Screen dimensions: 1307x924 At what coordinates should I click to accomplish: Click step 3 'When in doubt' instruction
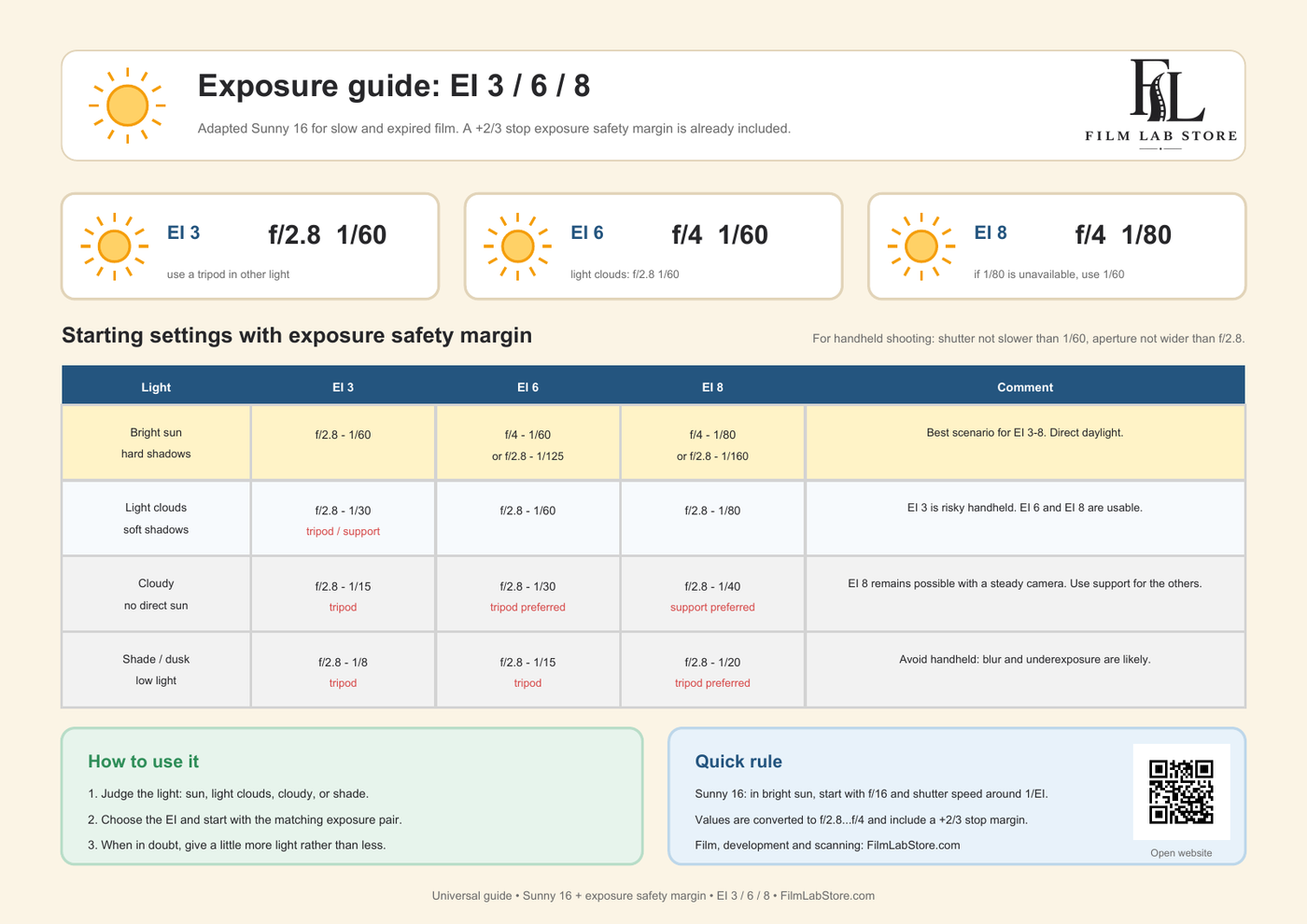[237, 846]
